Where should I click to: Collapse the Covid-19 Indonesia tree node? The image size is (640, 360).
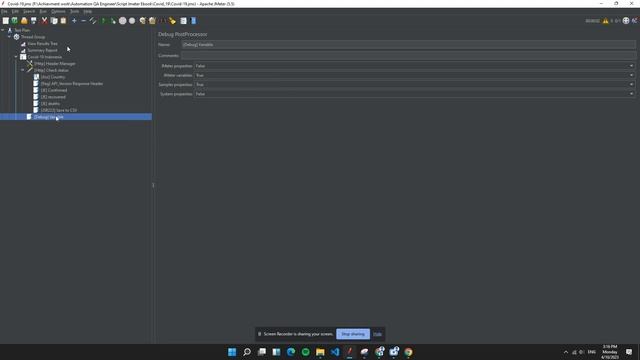[x=16, y=57]
